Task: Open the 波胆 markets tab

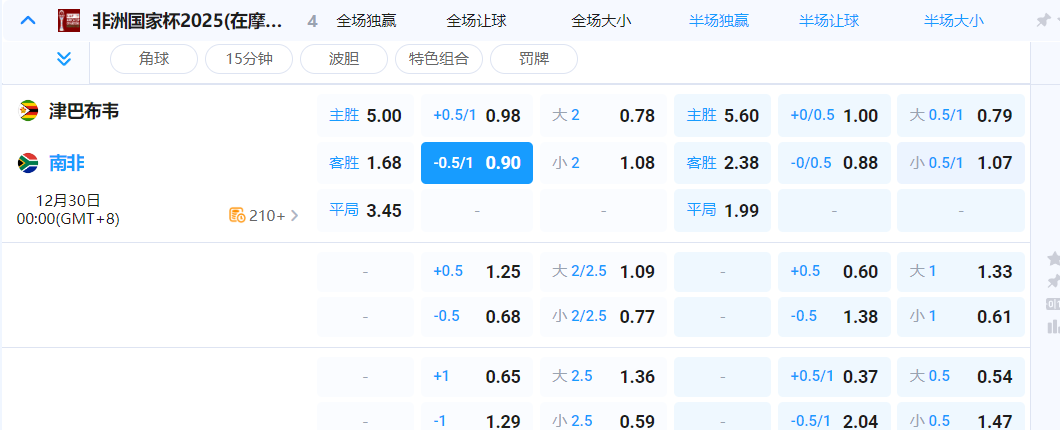Action: [343, 59]
